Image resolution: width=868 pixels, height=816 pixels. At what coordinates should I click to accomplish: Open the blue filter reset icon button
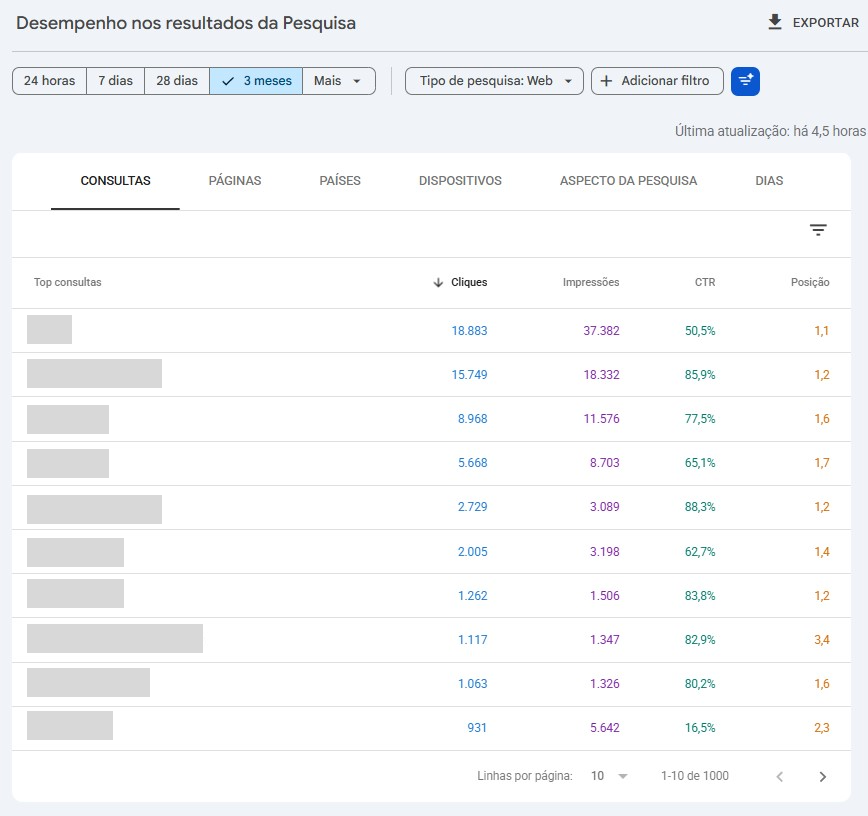(x=745, y=81)
